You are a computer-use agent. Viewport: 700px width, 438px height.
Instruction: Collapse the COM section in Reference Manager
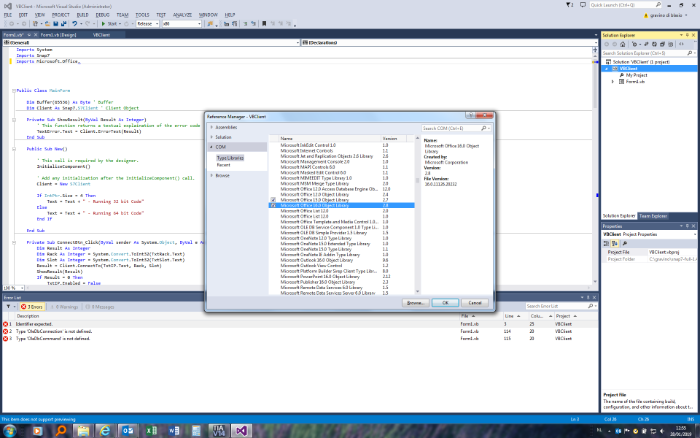click(212, 147)
